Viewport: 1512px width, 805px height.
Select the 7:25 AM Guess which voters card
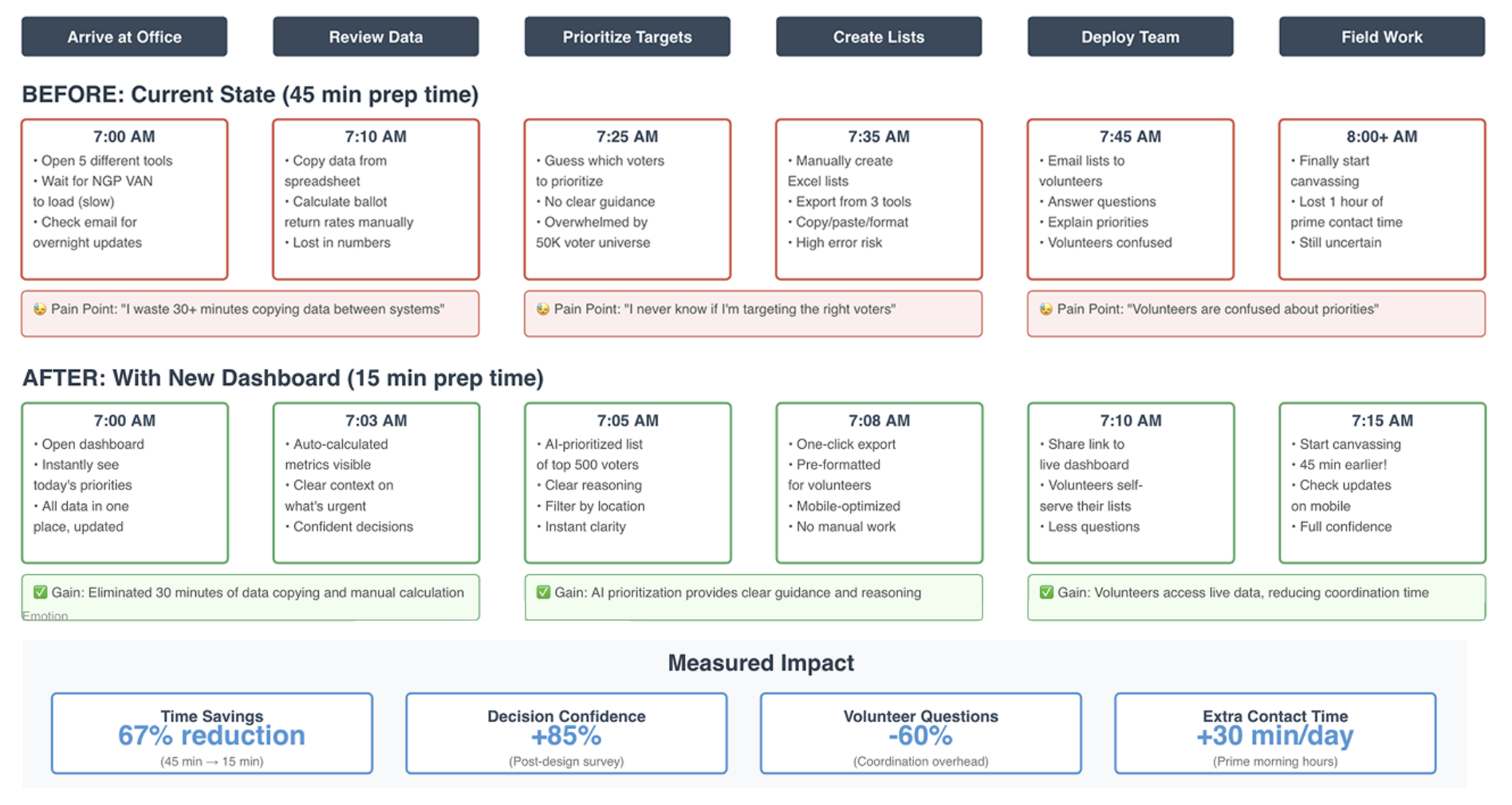tap(628, 199)
